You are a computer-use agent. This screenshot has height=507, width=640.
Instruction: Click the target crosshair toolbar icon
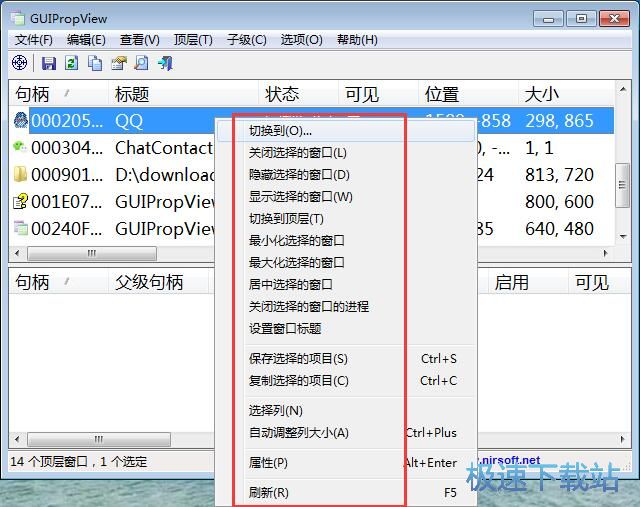point(20,63)
